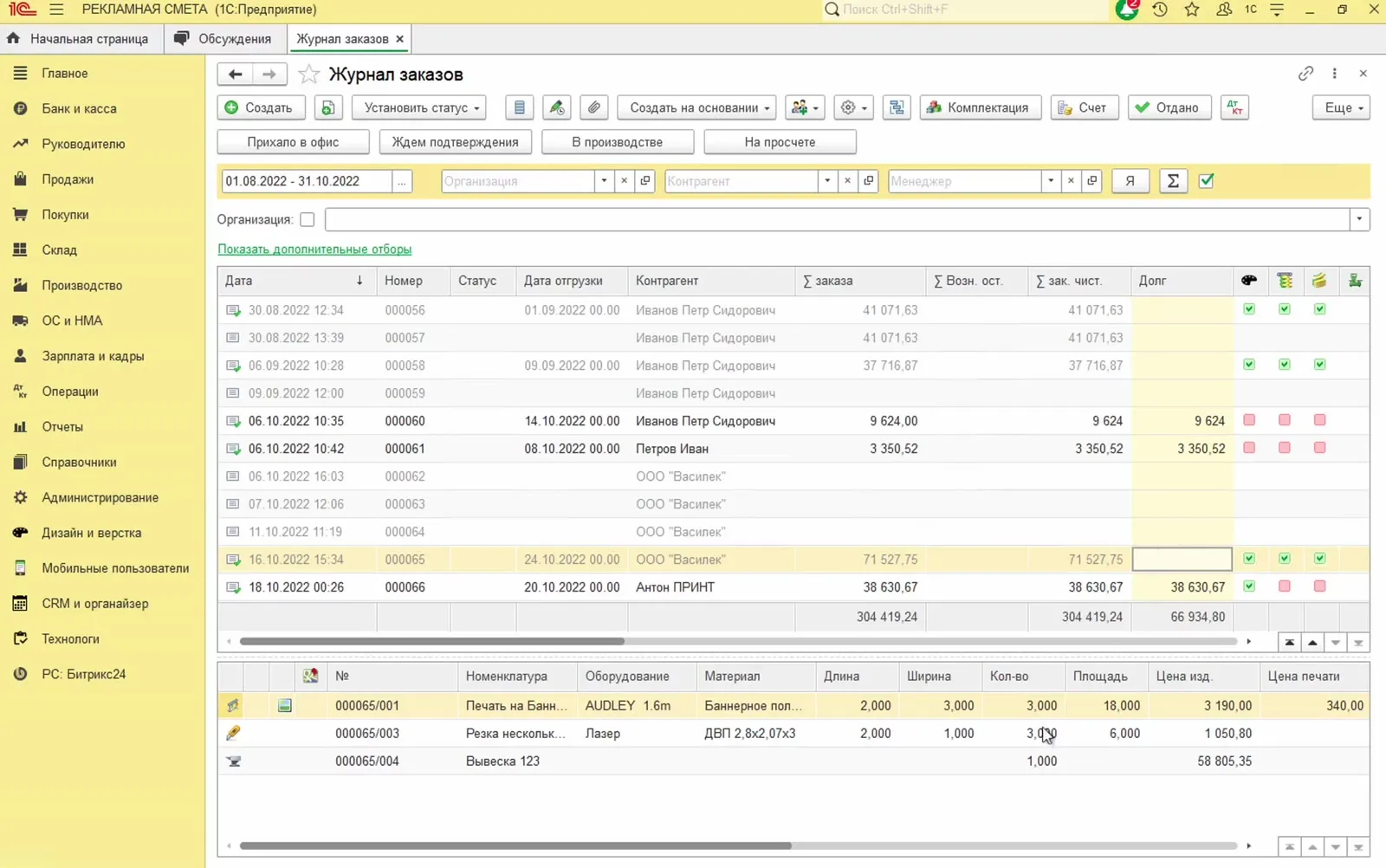Click the copy link icon near title

(x=1305, y=74)
